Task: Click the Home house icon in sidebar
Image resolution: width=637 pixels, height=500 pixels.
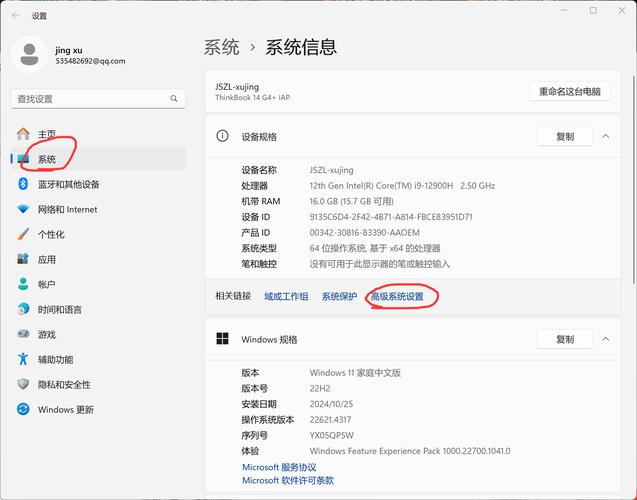Action: pos(23,134)
